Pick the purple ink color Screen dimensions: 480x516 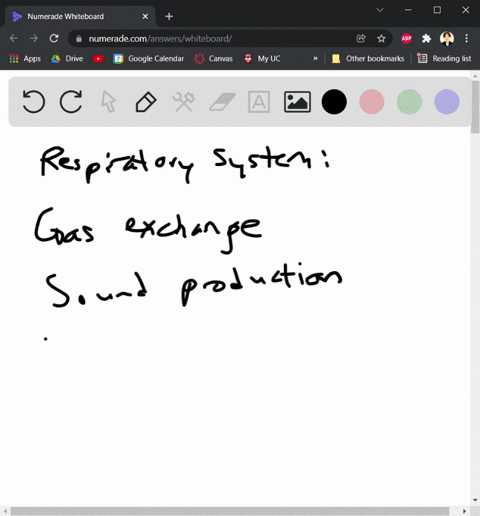coord(447,102)
